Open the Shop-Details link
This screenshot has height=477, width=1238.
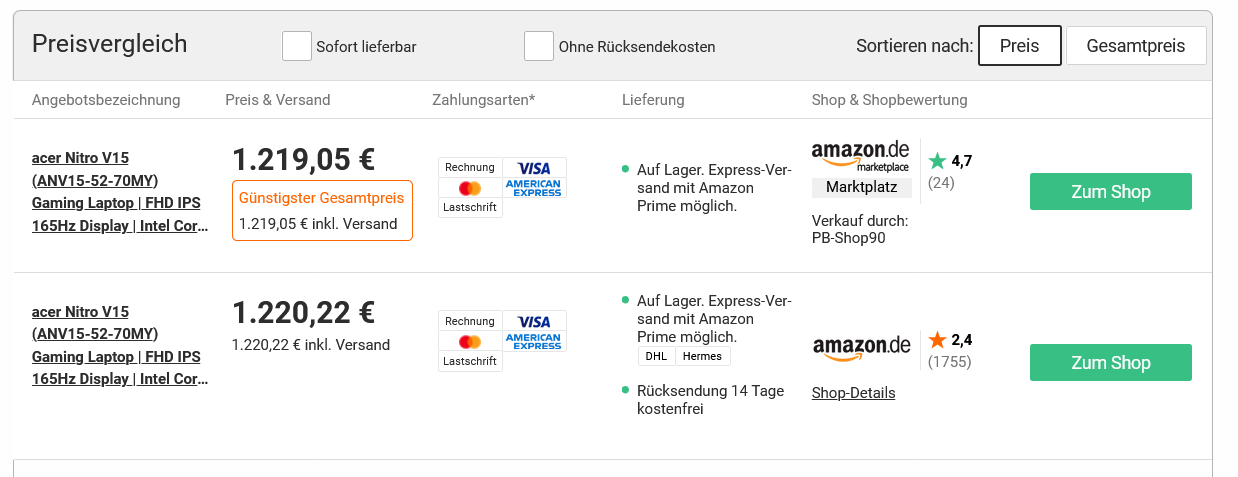tap(853, 393)
